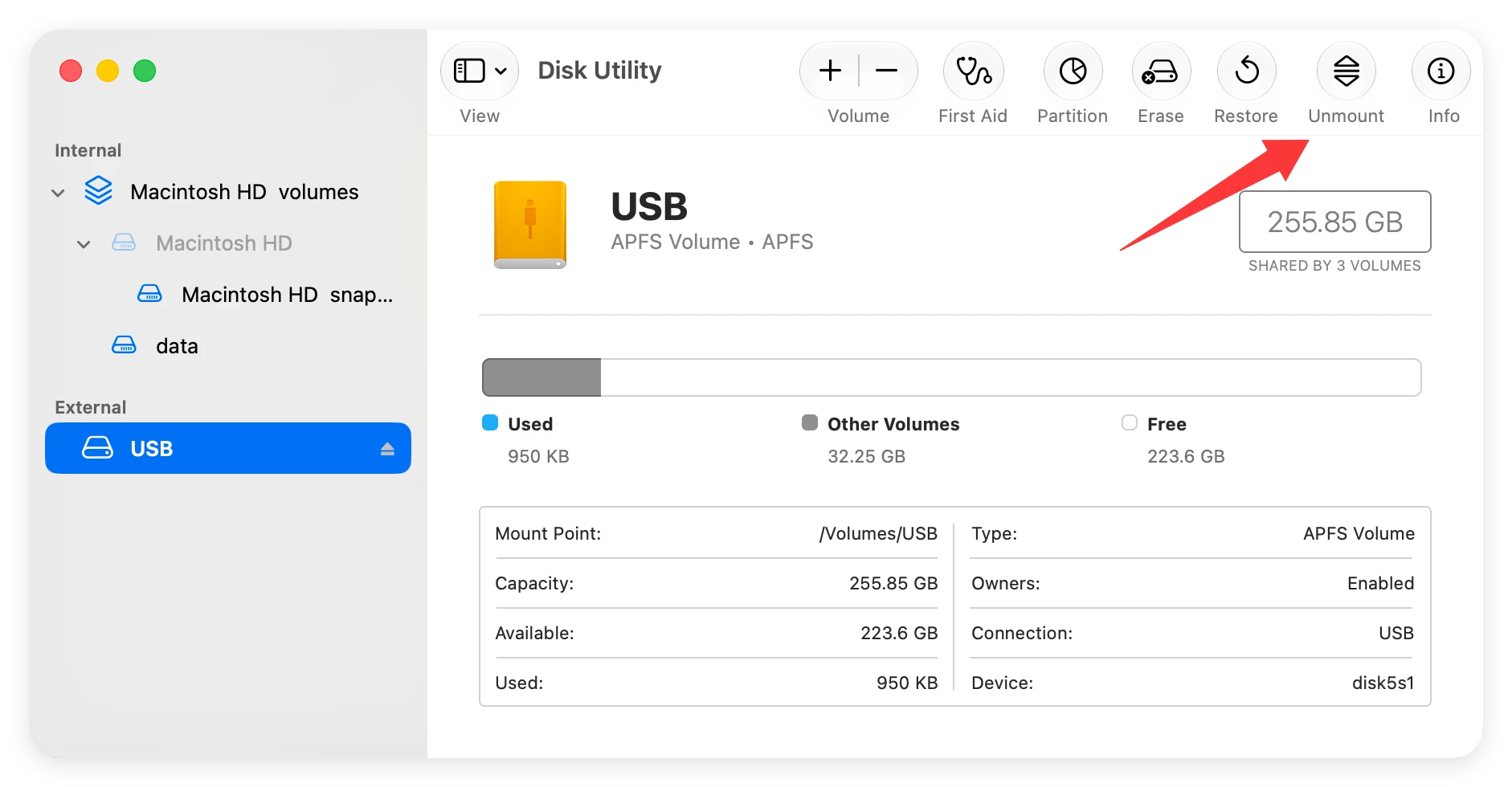Select Macintosh HD volumes container
1512x787 pixels.
coord(228,192)
